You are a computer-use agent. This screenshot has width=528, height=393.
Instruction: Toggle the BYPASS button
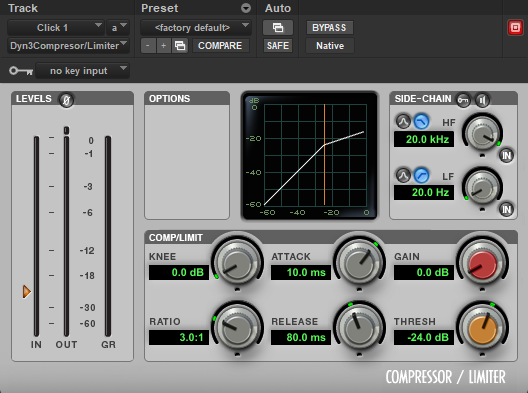[329, 28]
